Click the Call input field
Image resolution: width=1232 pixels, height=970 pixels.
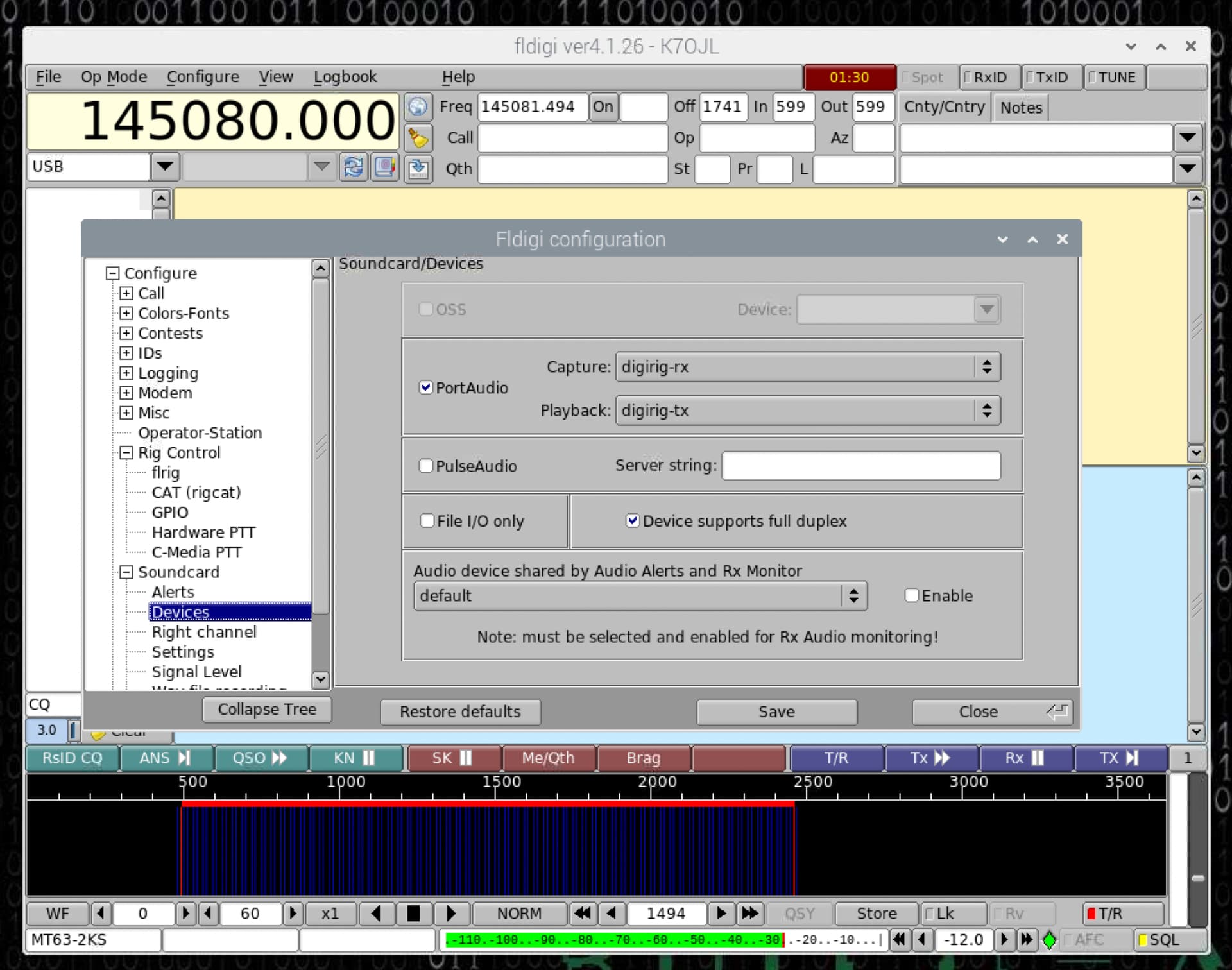pyautogui.click(x=573, y=138)
